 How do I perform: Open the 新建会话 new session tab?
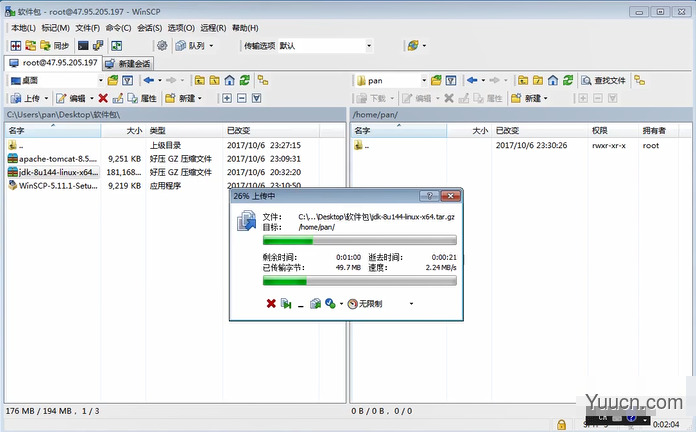128,64
